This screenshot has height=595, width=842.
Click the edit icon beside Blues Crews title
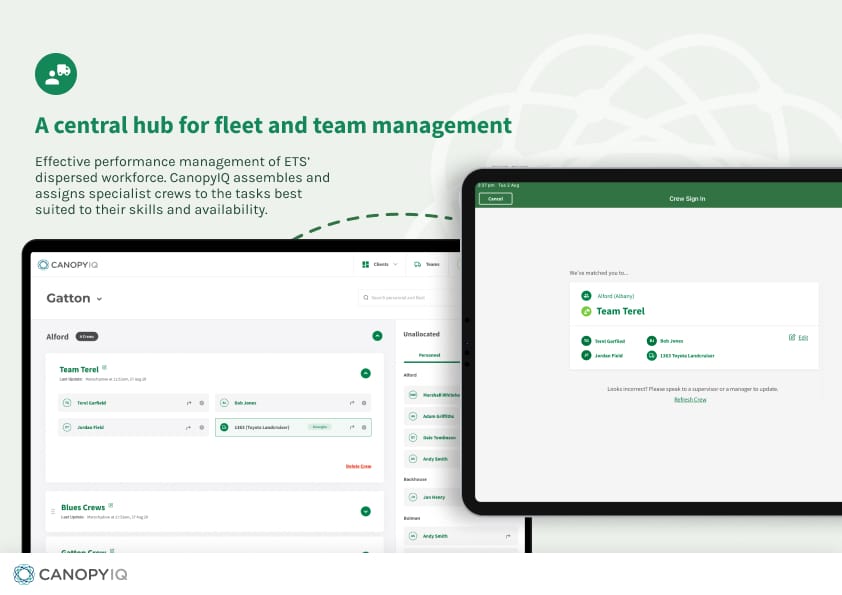click(111, 505)
